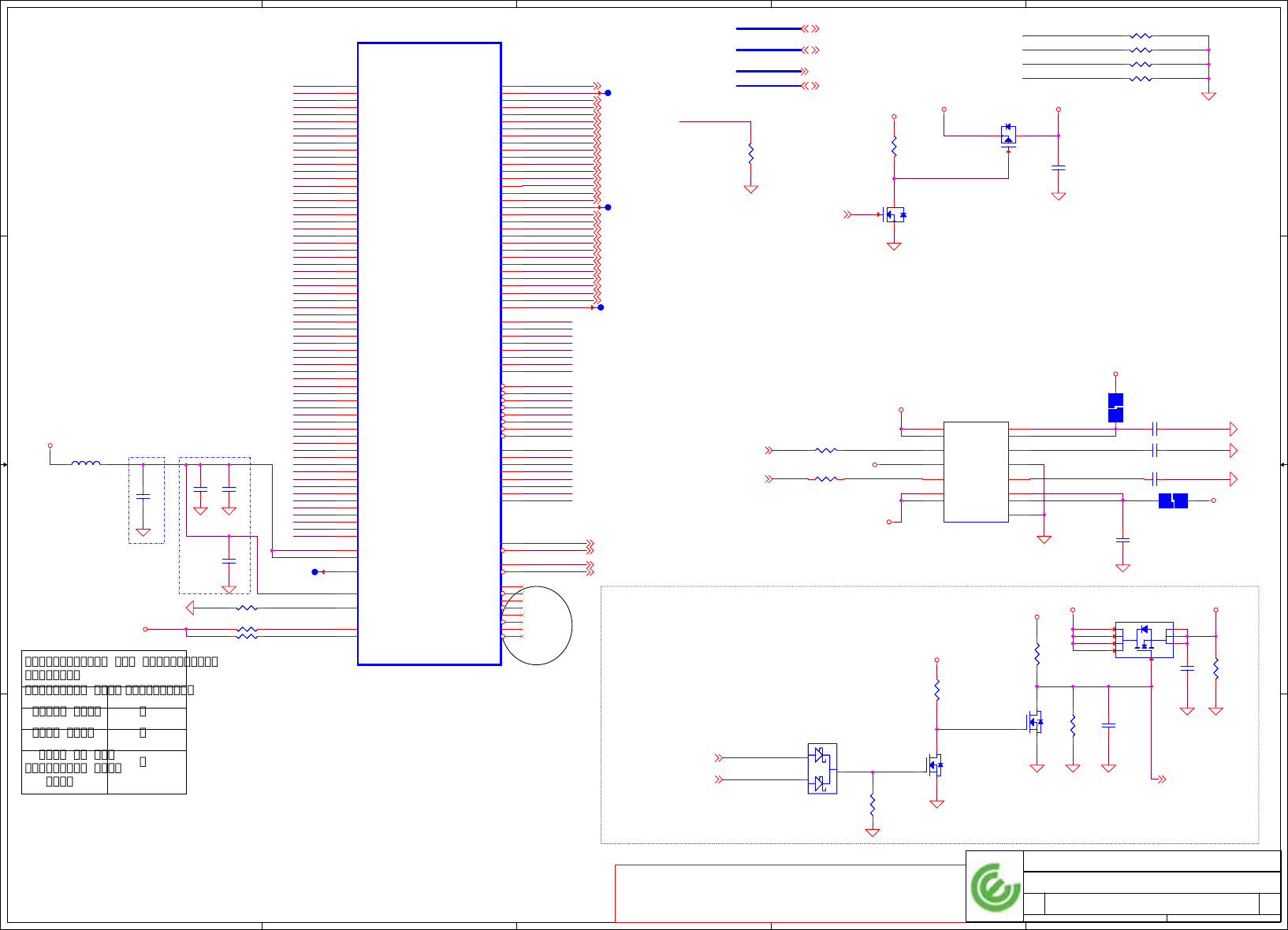Click the input port feeding the upper MOSFET gate
Image resolution: width=1288 pixels, height=930 pixels.
click(x=847, y=214)
